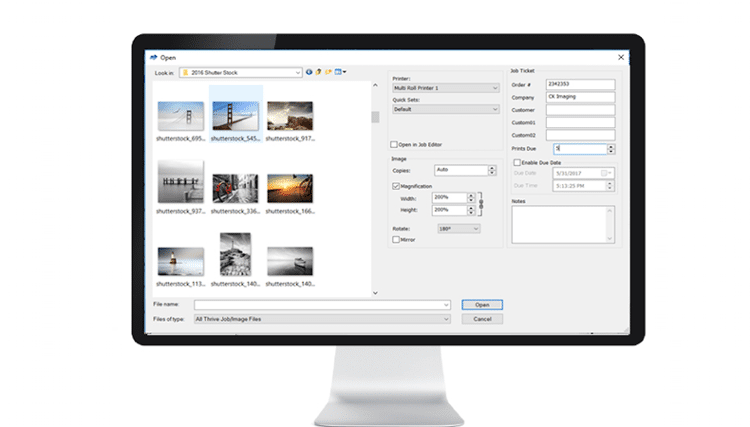This screenshot has width=750, height=427.
Task: Enable Due Date checkbox
Action: [517, 162]
